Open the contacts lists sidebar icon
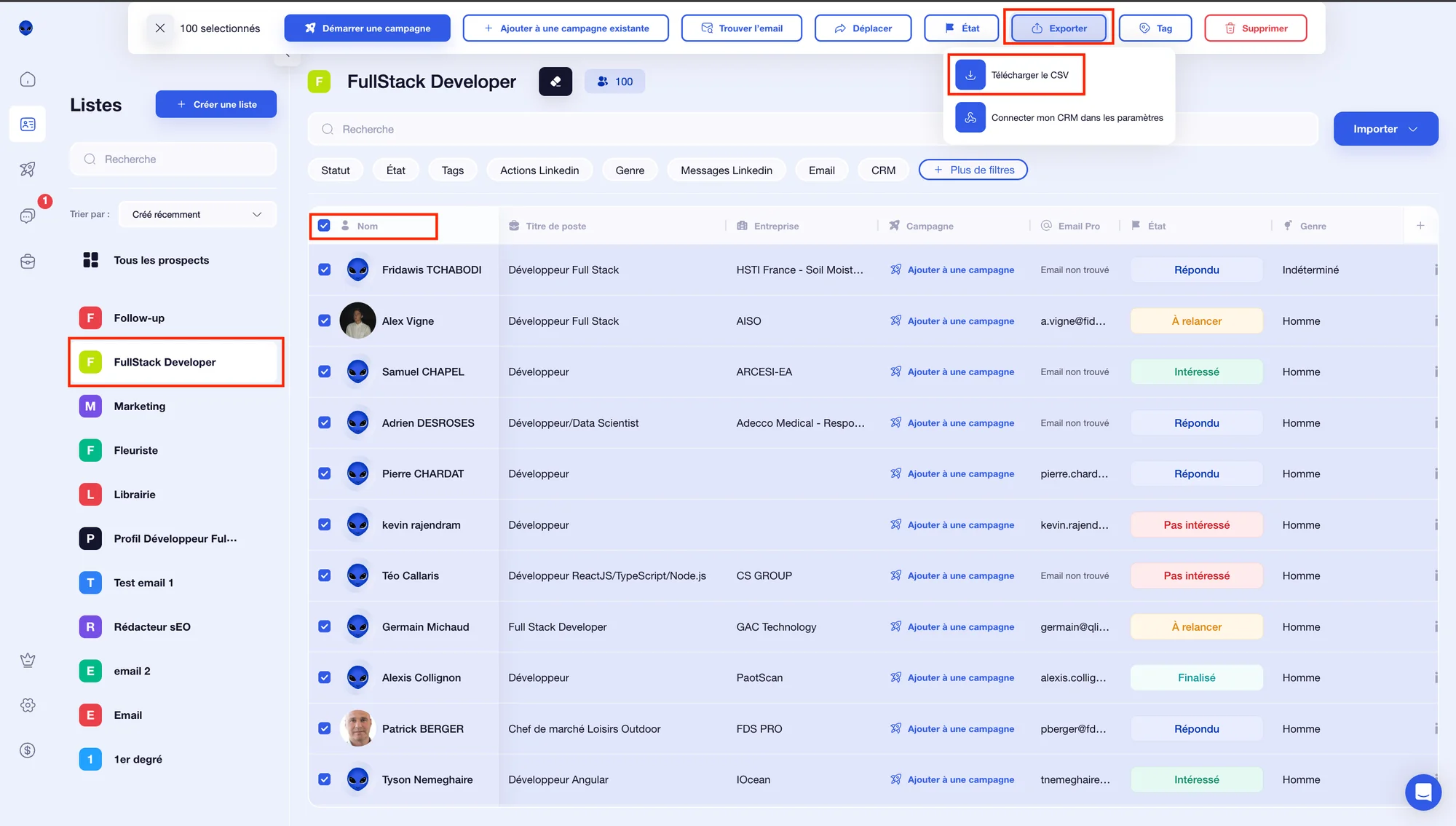1456x826 pixels. coord(28,125)
